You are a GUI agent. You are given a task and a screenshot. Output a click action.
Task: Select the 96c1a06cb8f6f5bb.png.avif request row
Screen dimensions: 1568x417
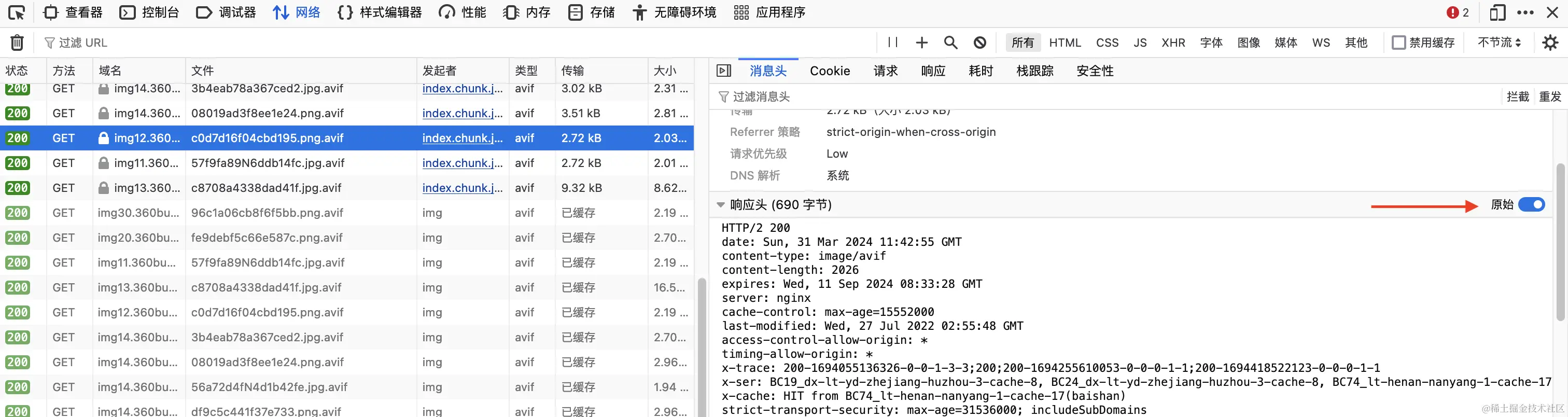(347, 213)
